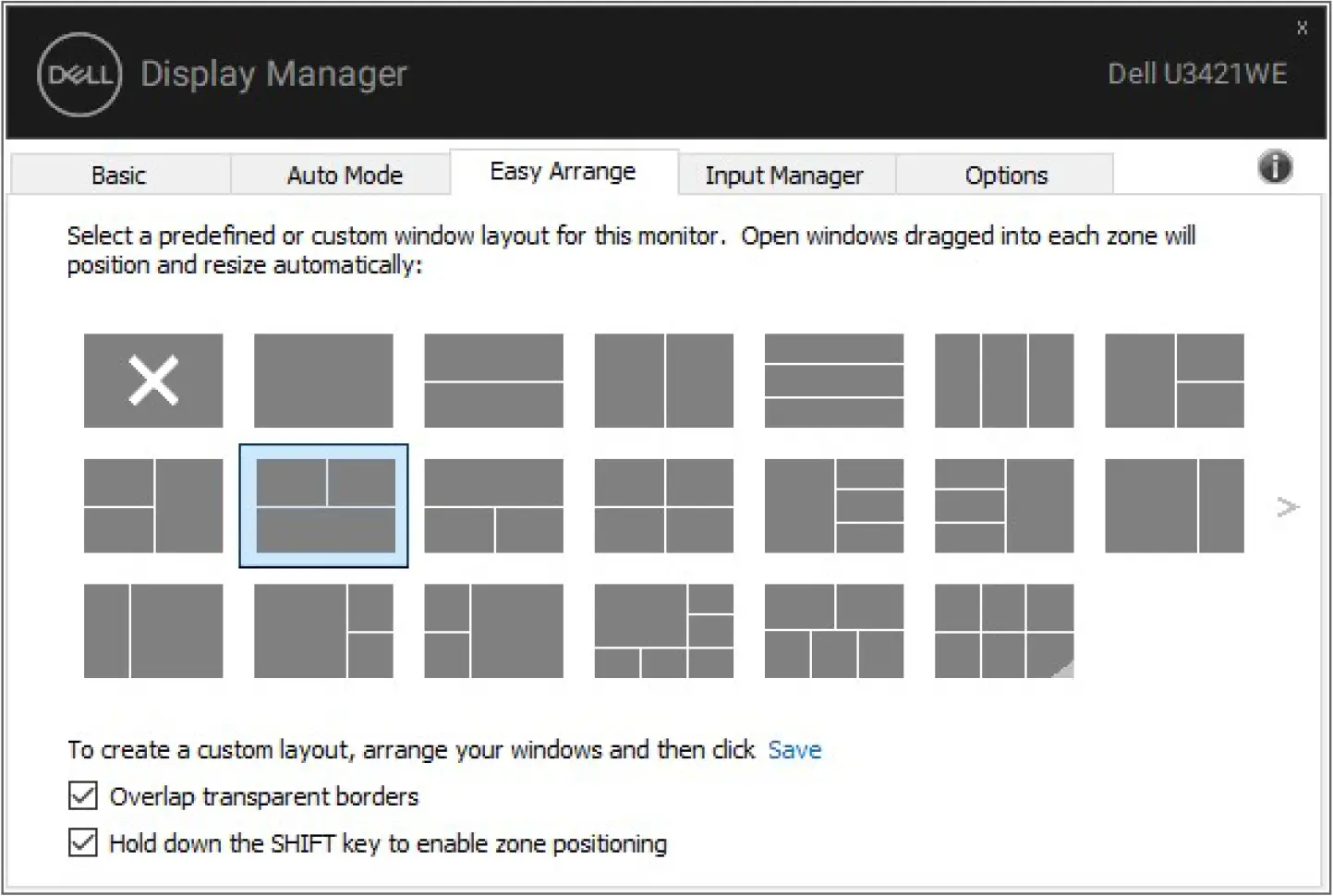Switch to the Auto Mode tab
The width and height of the screenshot is (1333, 896).
pyautogui.click(x=345, y=174)
